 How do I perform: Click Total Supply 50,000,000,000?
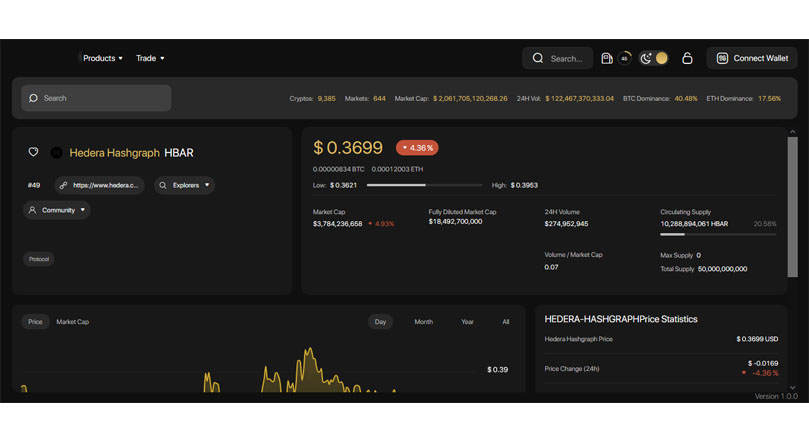pyautogui.click(x=722, y=269)
